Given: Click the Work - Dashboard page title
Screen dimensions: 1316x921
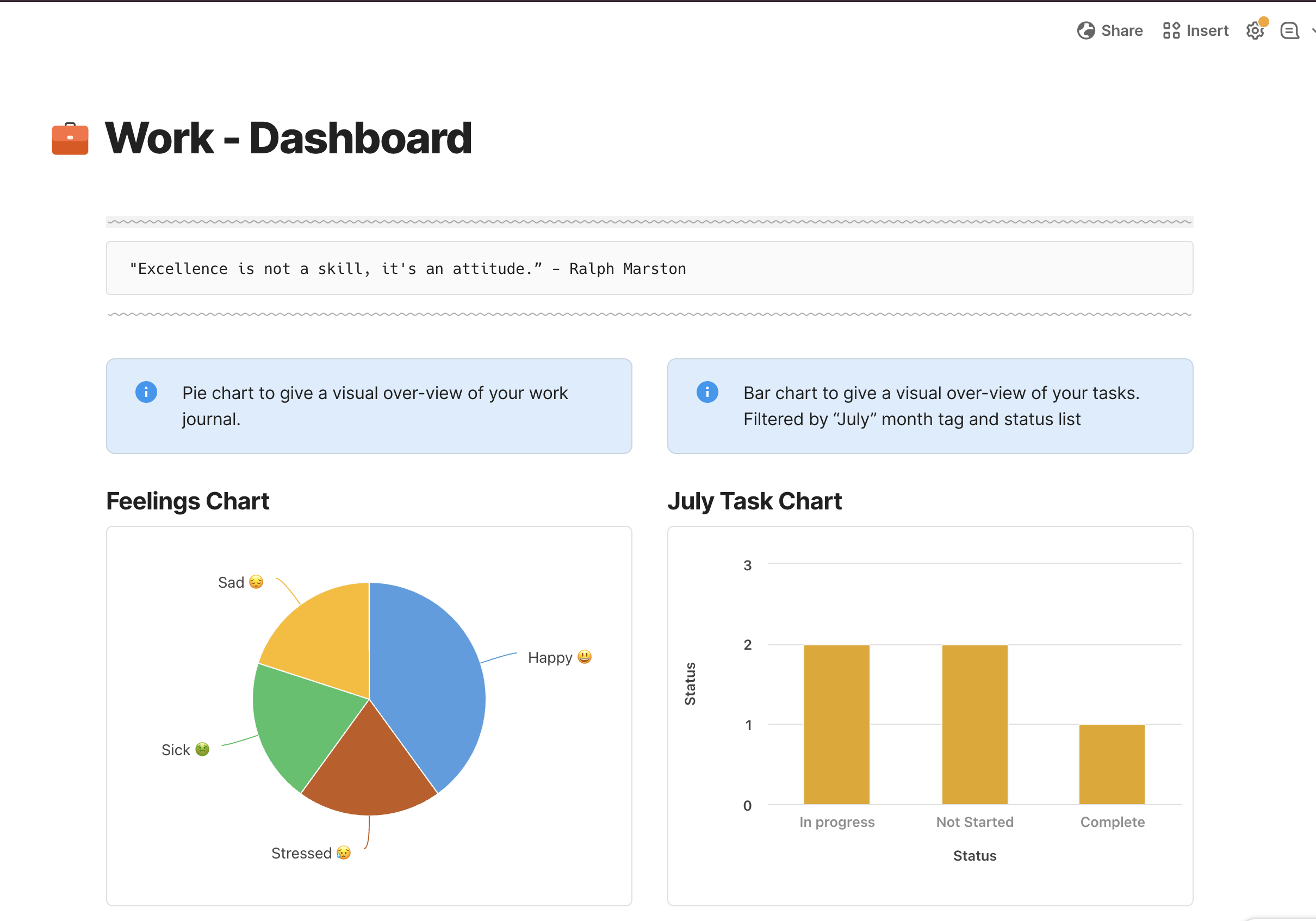Looking at the screenshot, I should (x=288, y=139).
